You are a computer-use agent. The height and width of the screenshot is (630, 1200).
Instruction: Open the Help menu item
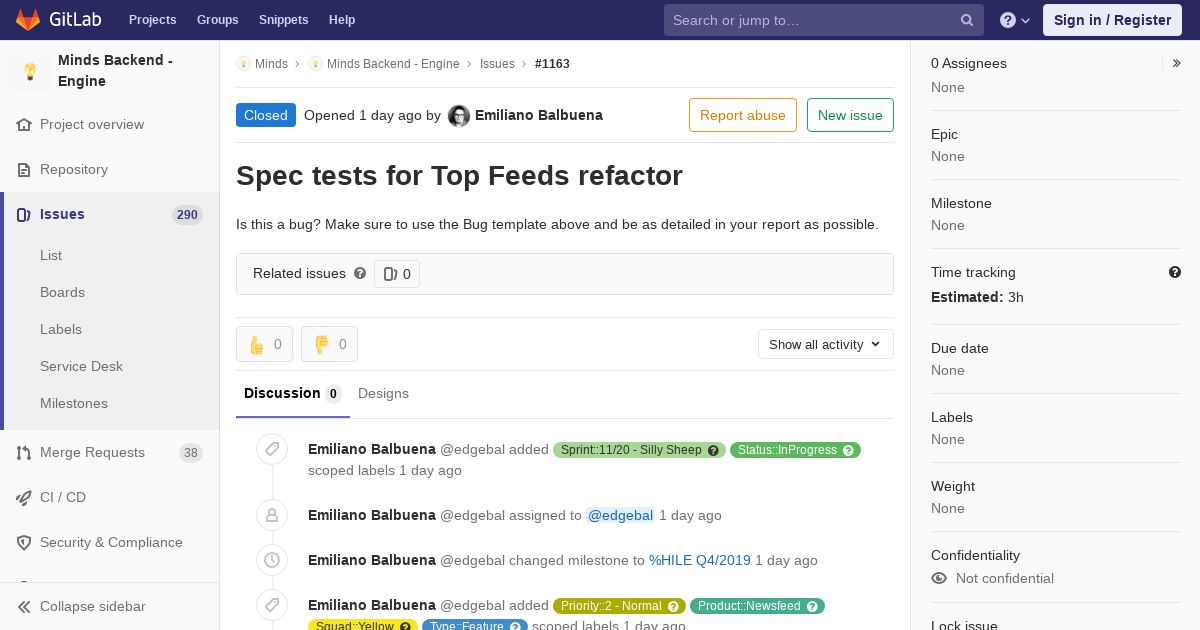tap(342, 20)
